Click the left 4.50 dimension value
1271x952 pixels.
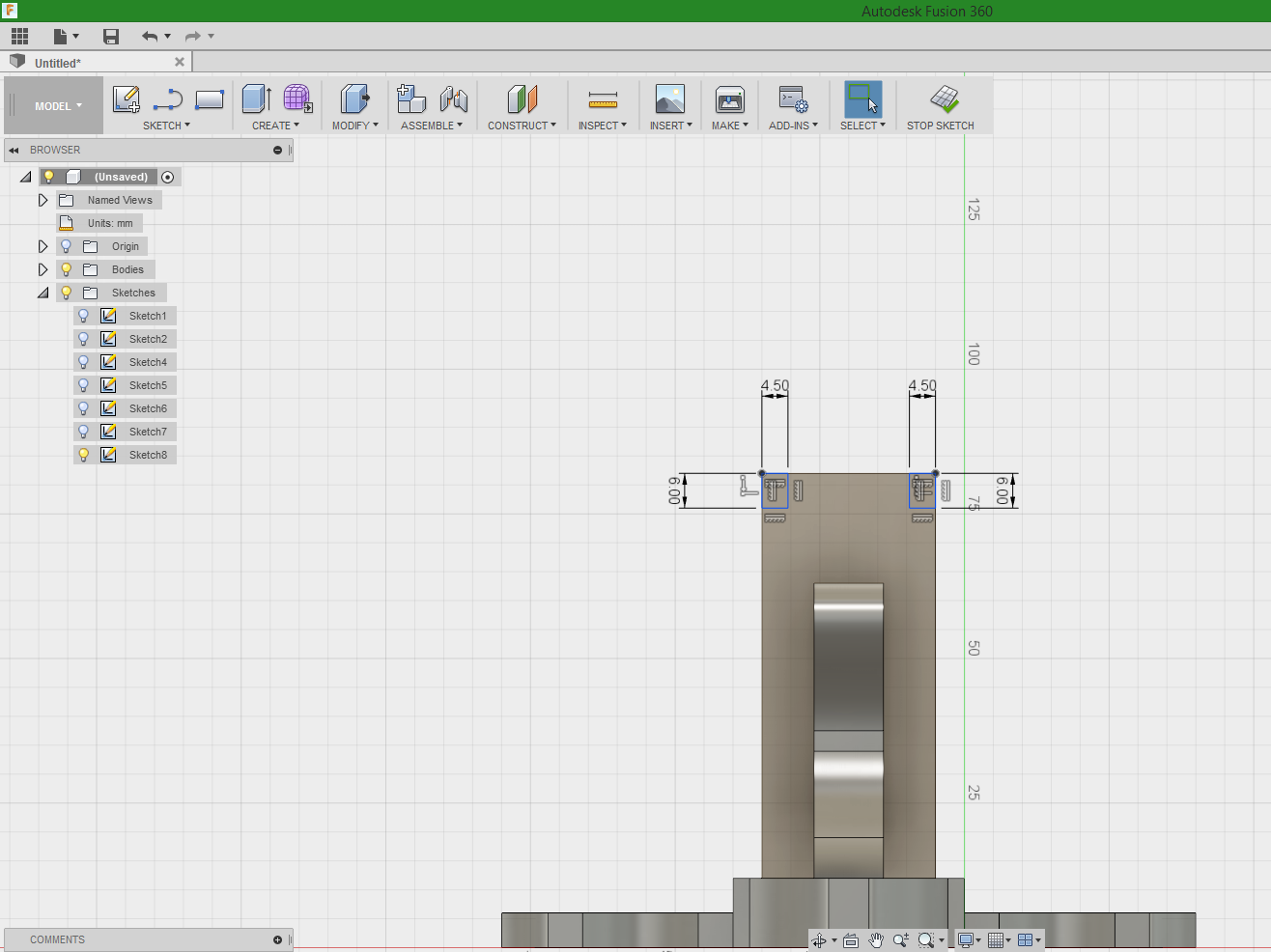pos(775,385)
